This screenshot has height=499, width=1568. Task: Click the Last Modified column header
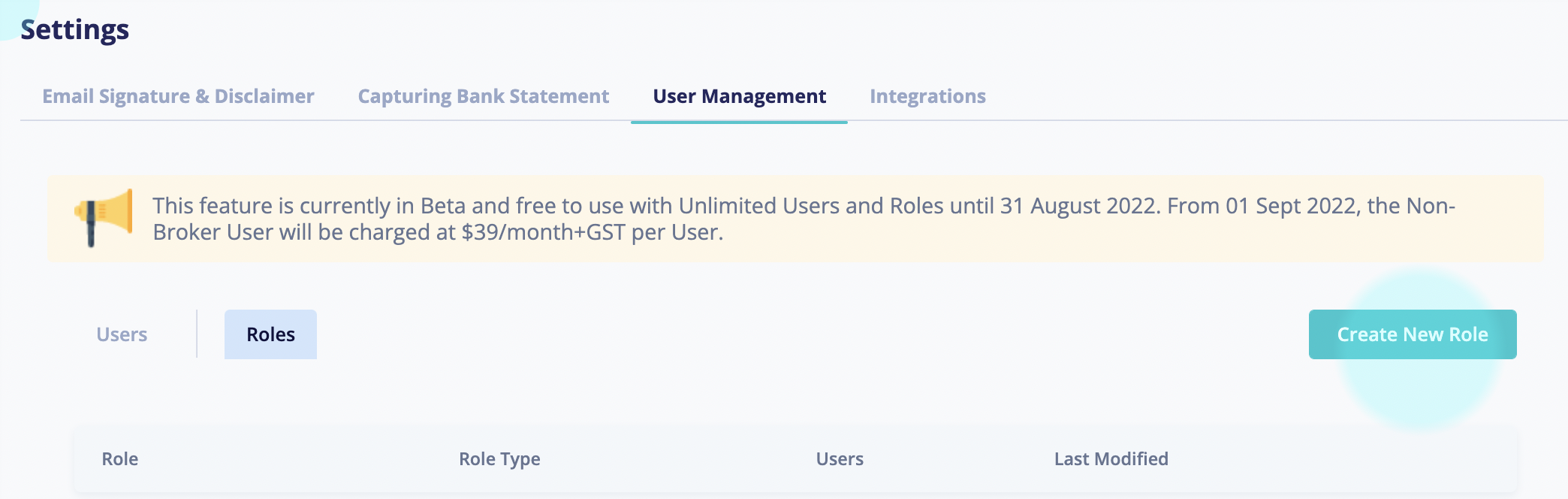pos(1111,459)
